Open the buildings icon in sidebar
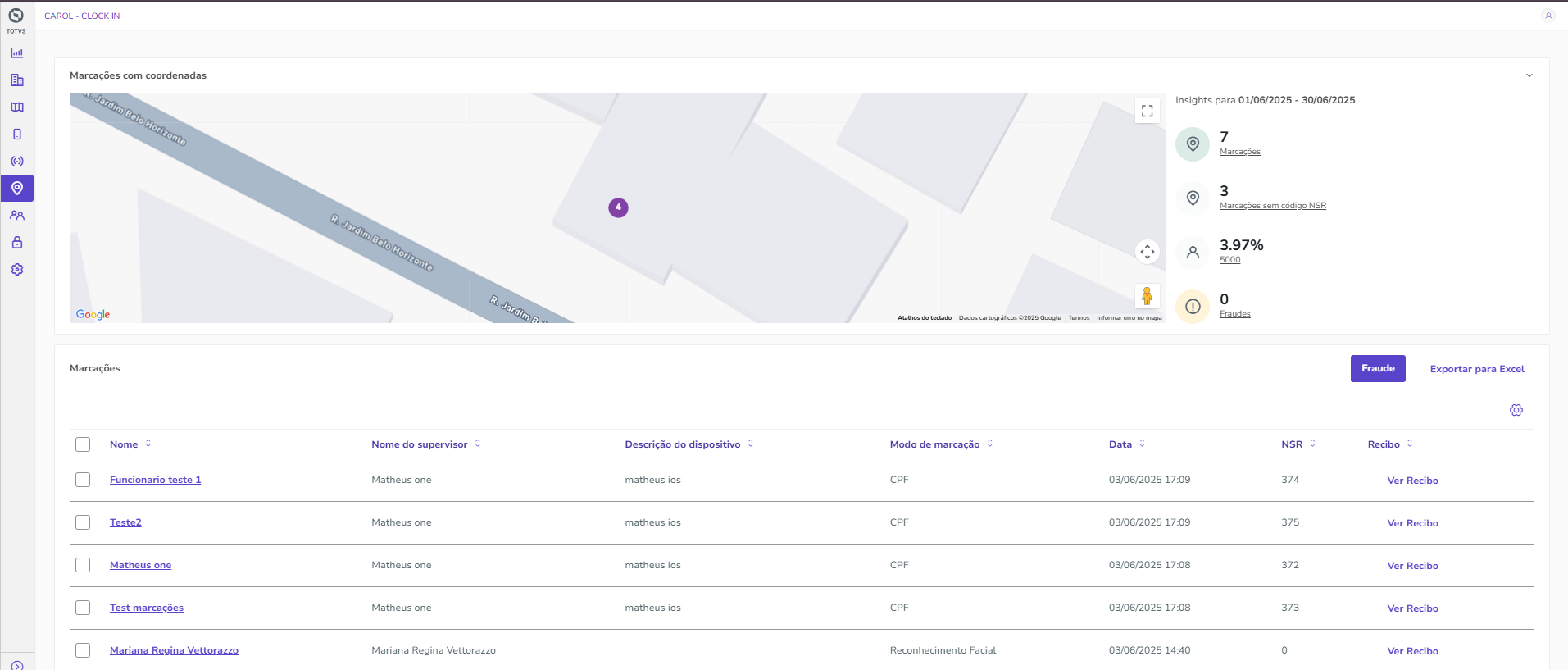1568x670 pixels. (17, 80)
